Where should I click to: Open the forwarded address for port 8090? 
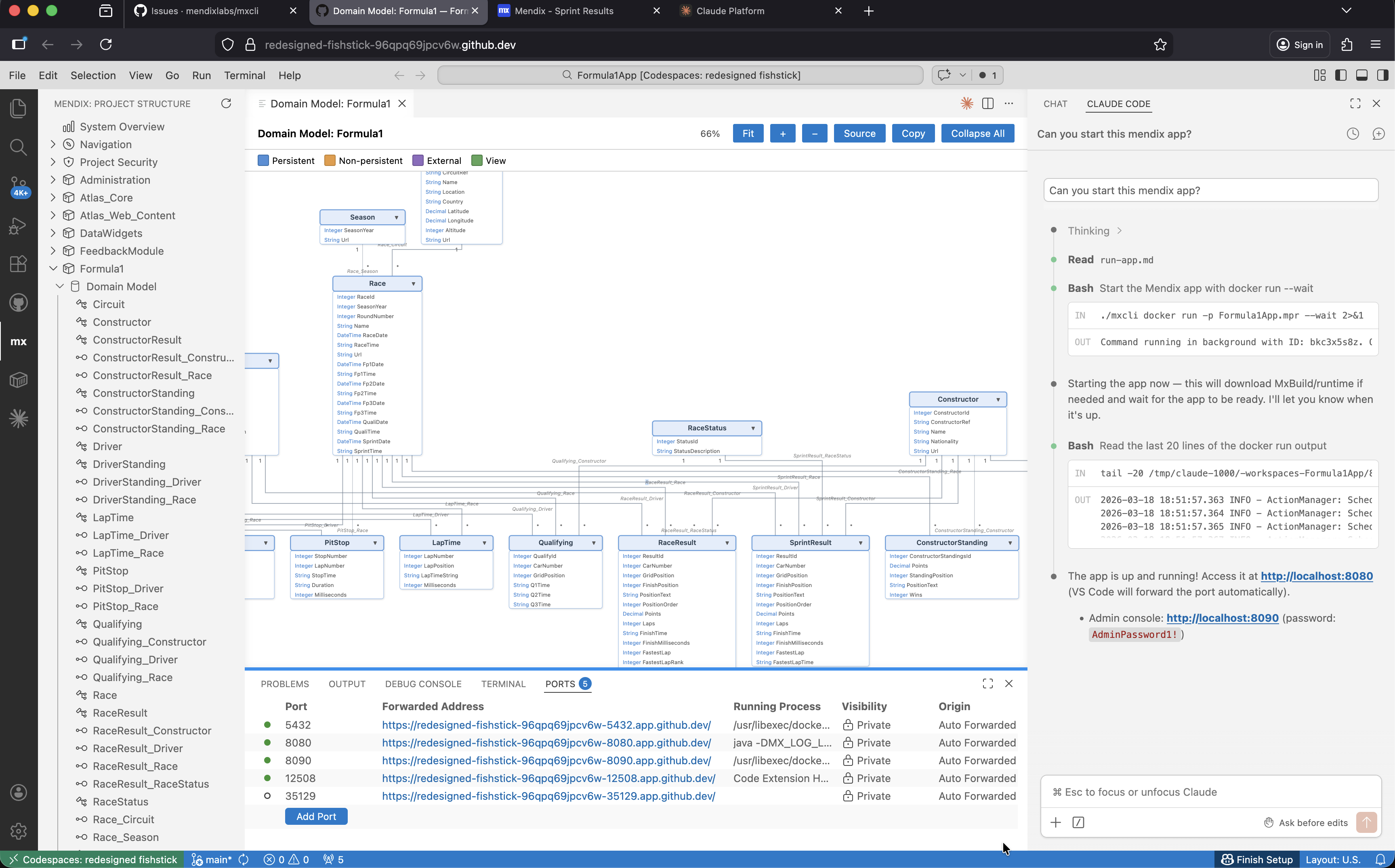(546, 760)
